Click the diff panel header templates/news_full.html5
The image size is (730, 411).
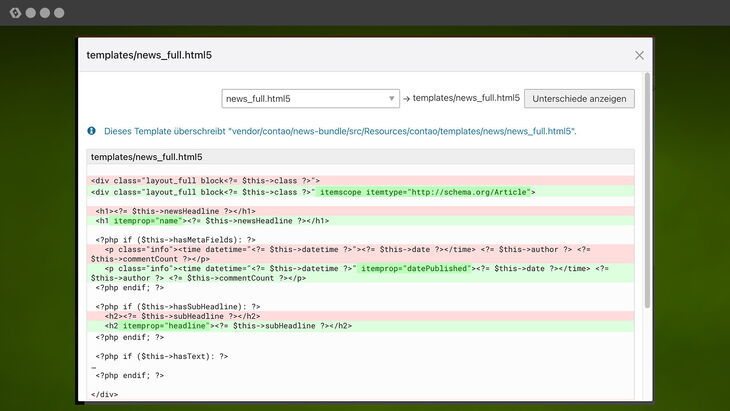147,157
